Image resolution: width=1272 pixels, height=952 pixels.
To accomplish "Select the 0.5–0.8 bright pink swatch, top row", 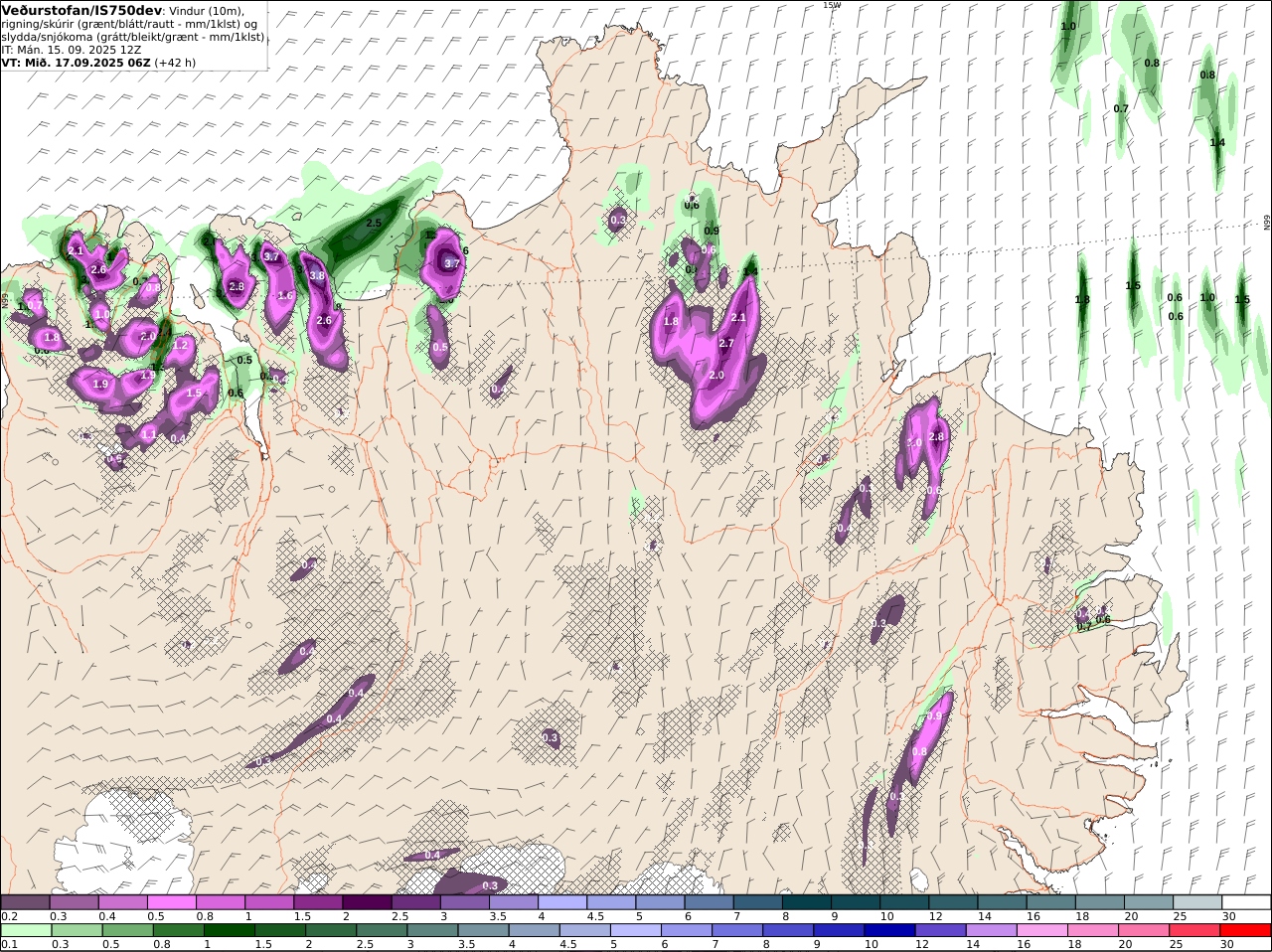I will [171, 902].
